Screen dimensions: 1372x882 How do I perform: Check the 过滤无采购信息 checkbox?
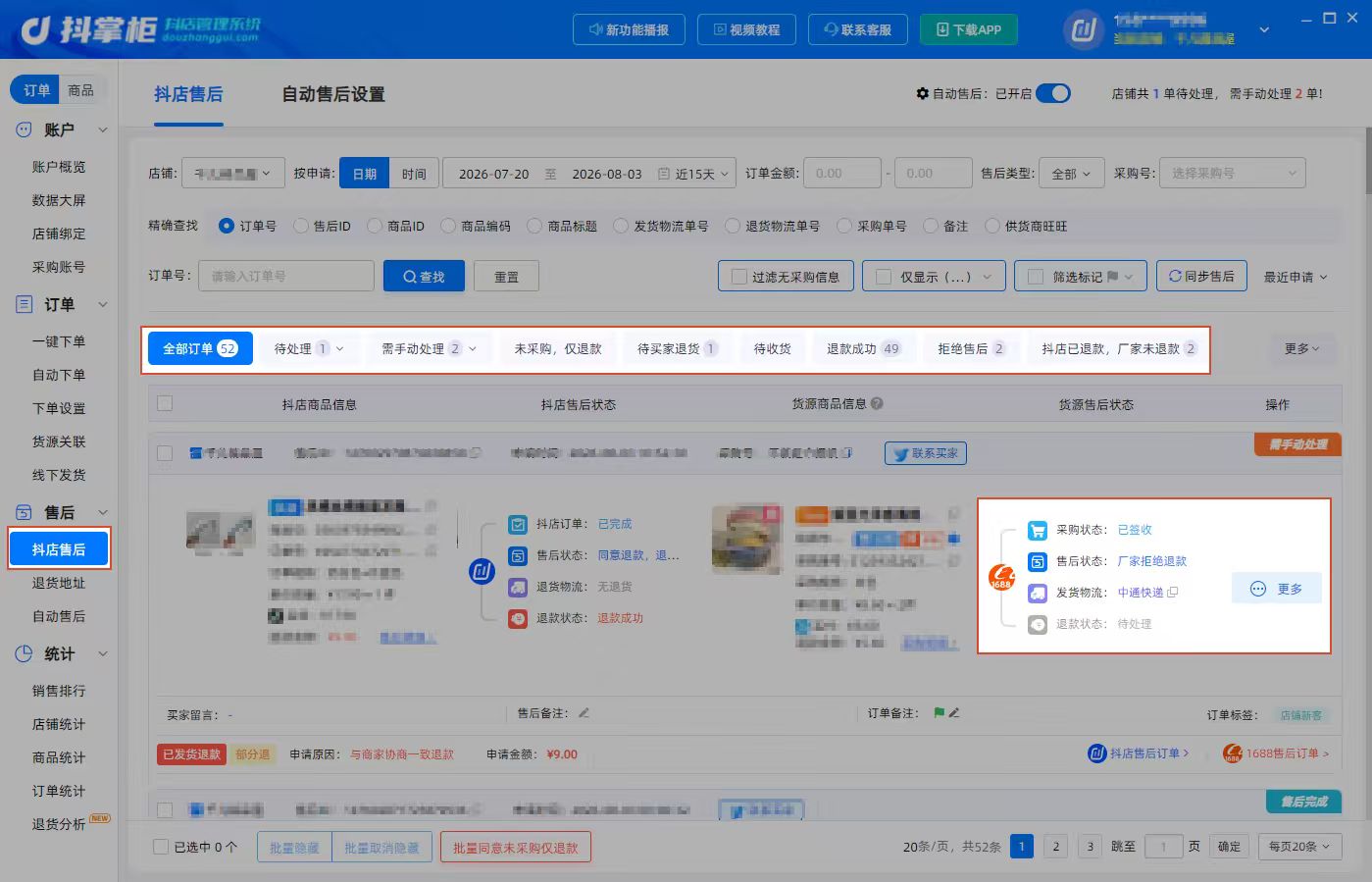pyautogui.click(x=739, y=277)
